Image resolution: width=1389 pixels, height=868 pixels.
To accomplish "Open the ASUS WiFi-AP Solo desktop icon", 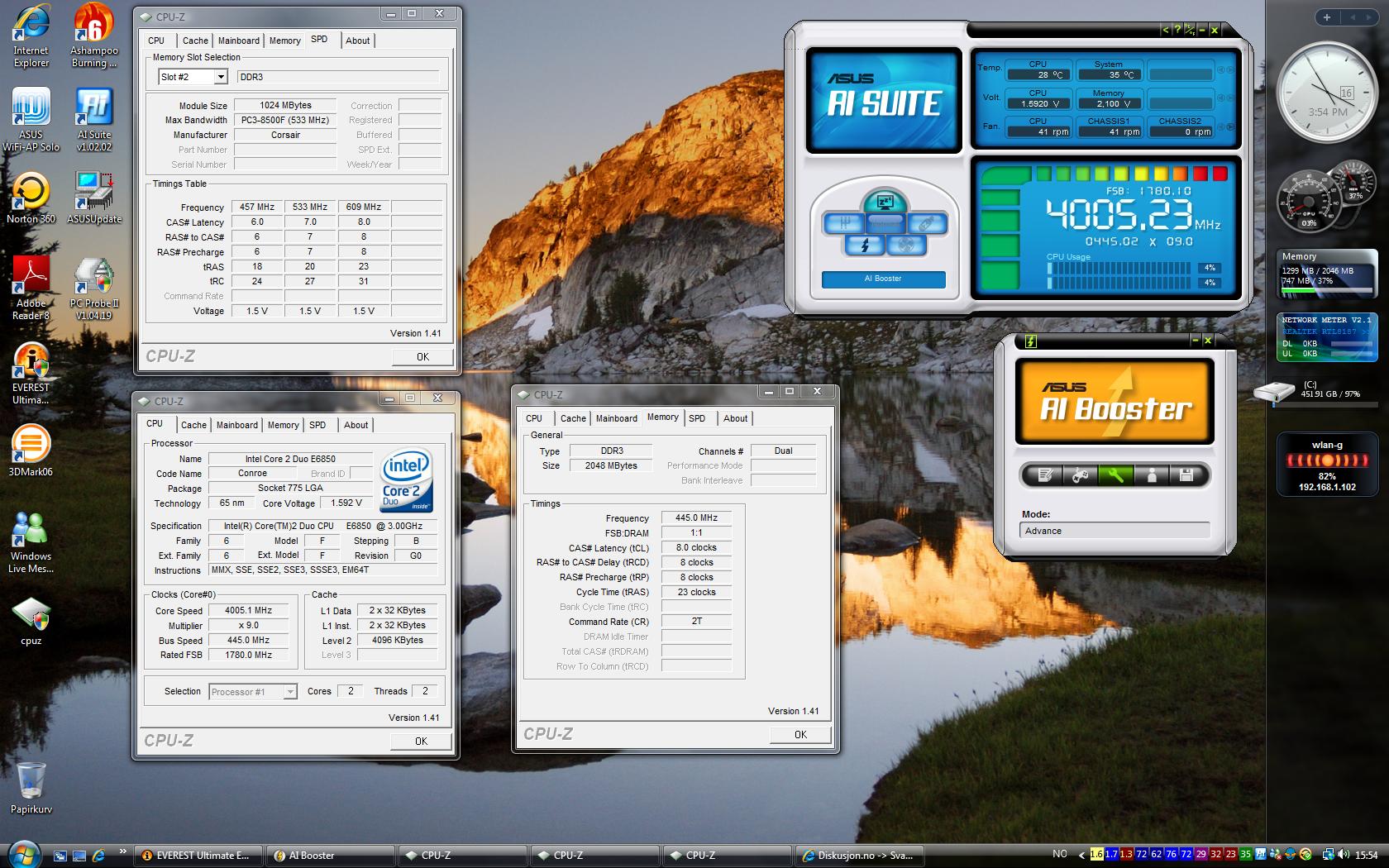I will [31, 120].
